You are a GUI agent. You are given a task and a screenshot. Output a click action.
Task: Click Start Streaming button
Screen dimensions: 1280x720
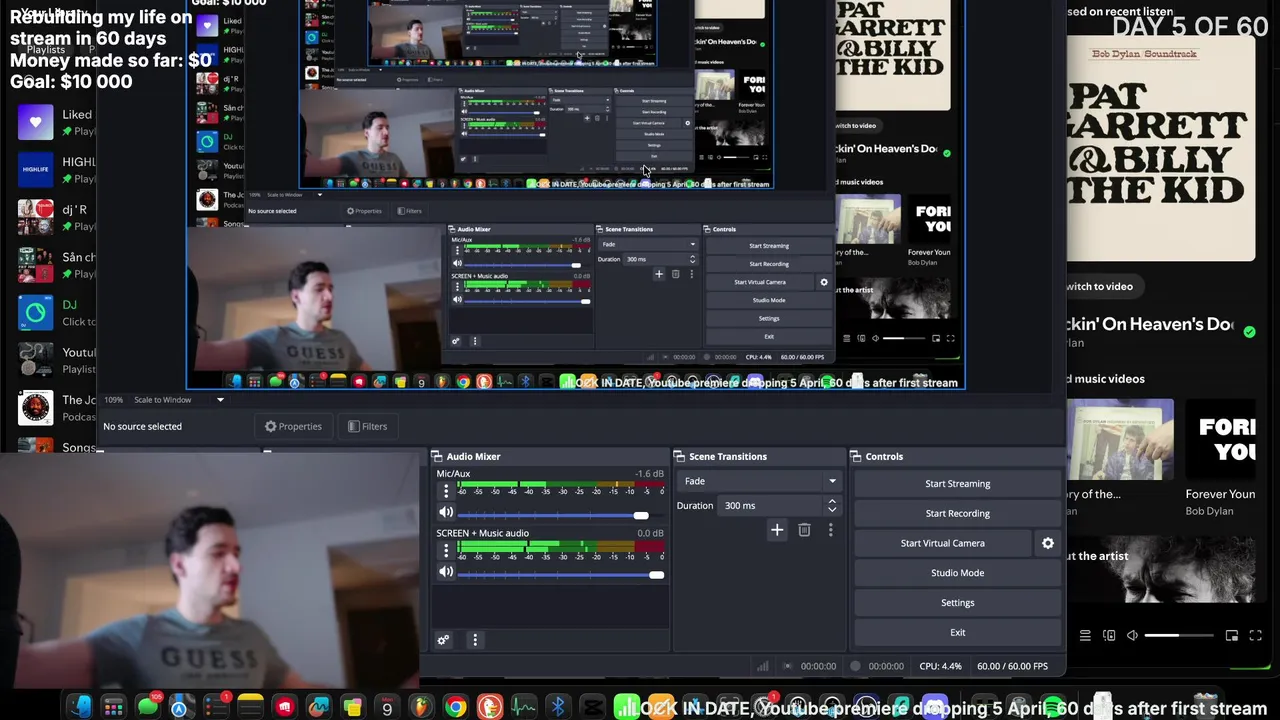(957, 484)
